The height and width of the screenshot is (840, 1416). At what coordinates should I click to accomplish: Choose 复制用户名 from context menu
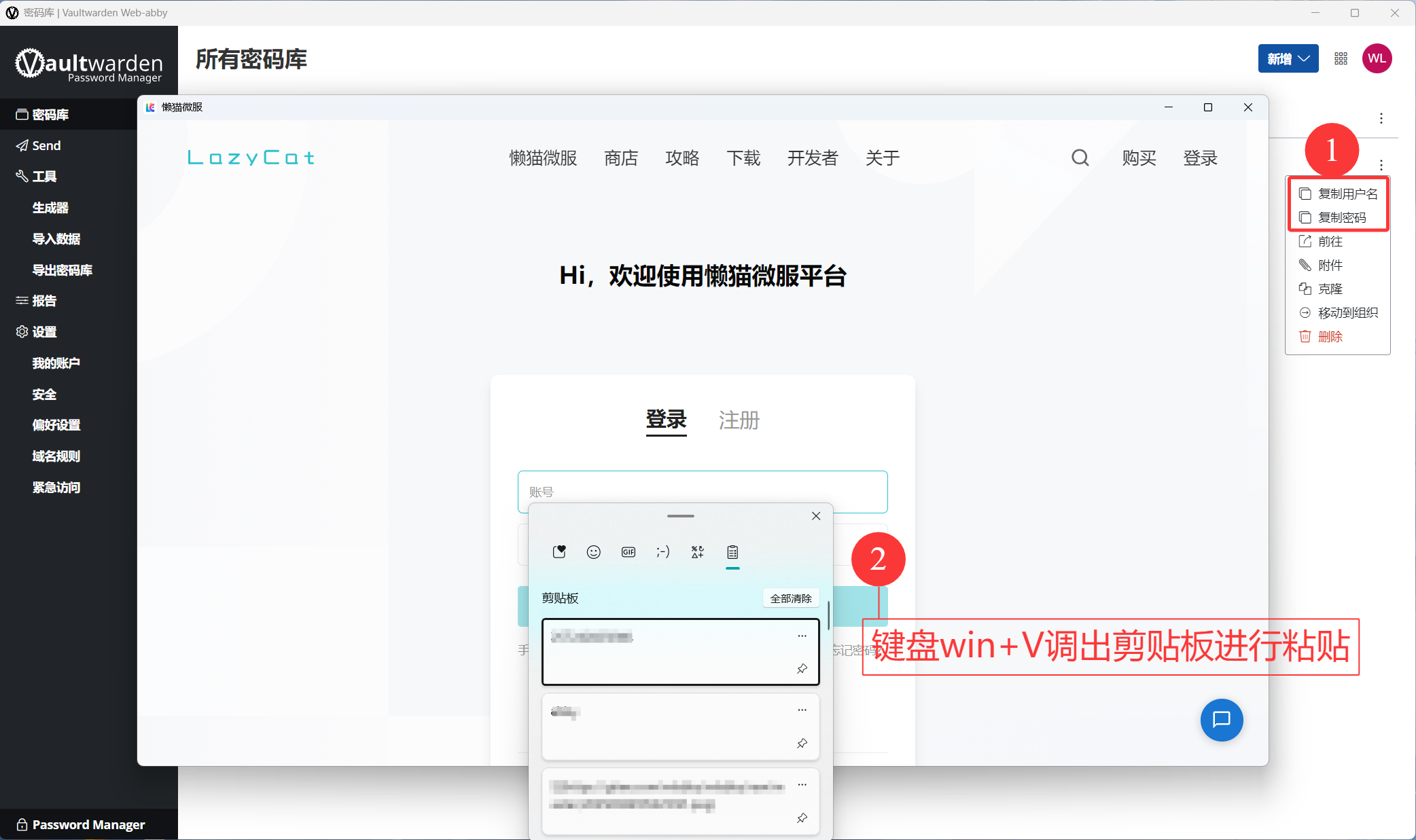(x=1338, y=194)
